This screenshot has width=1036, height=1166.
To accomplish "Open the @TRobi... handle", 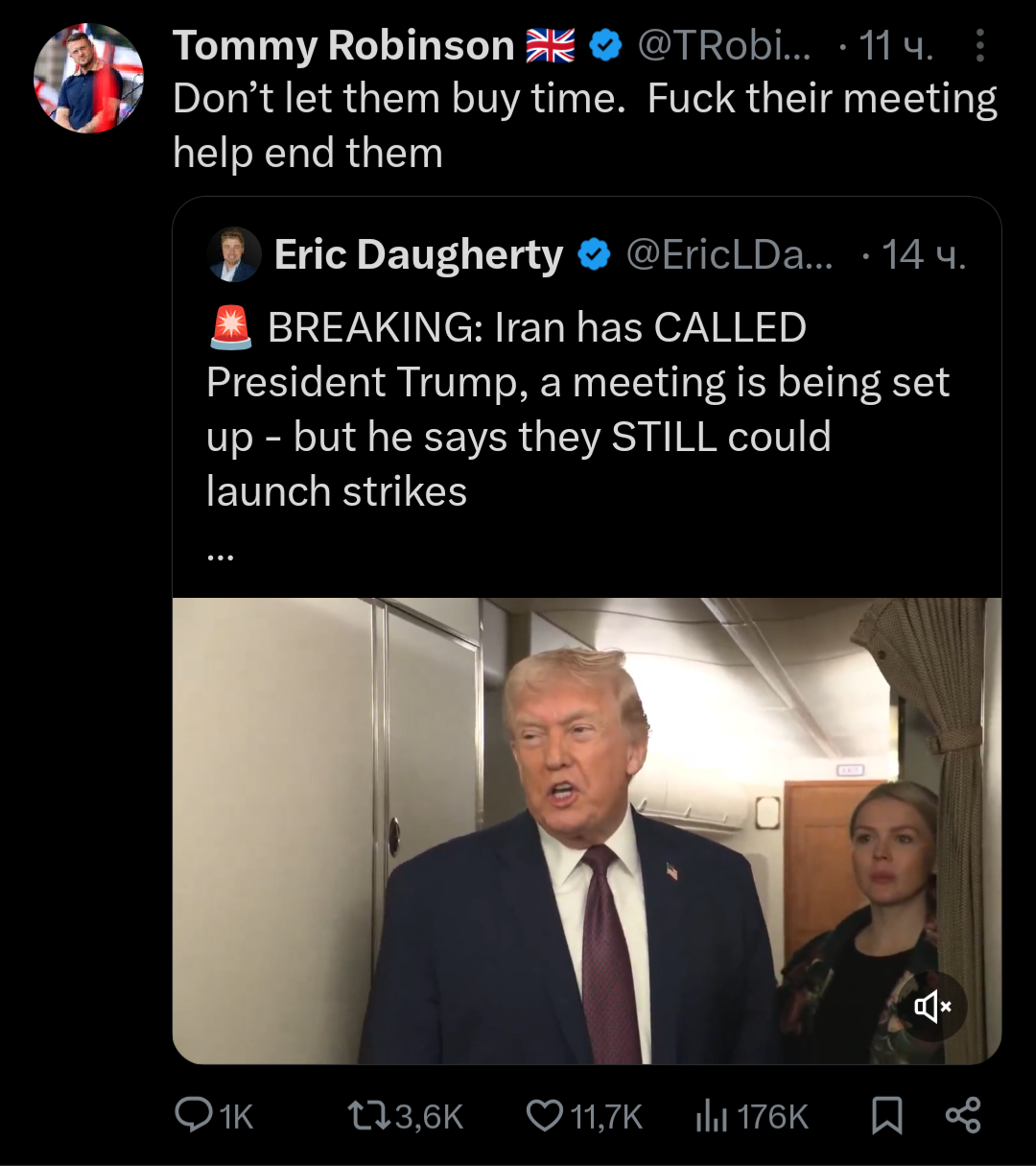I will (724, 45).
